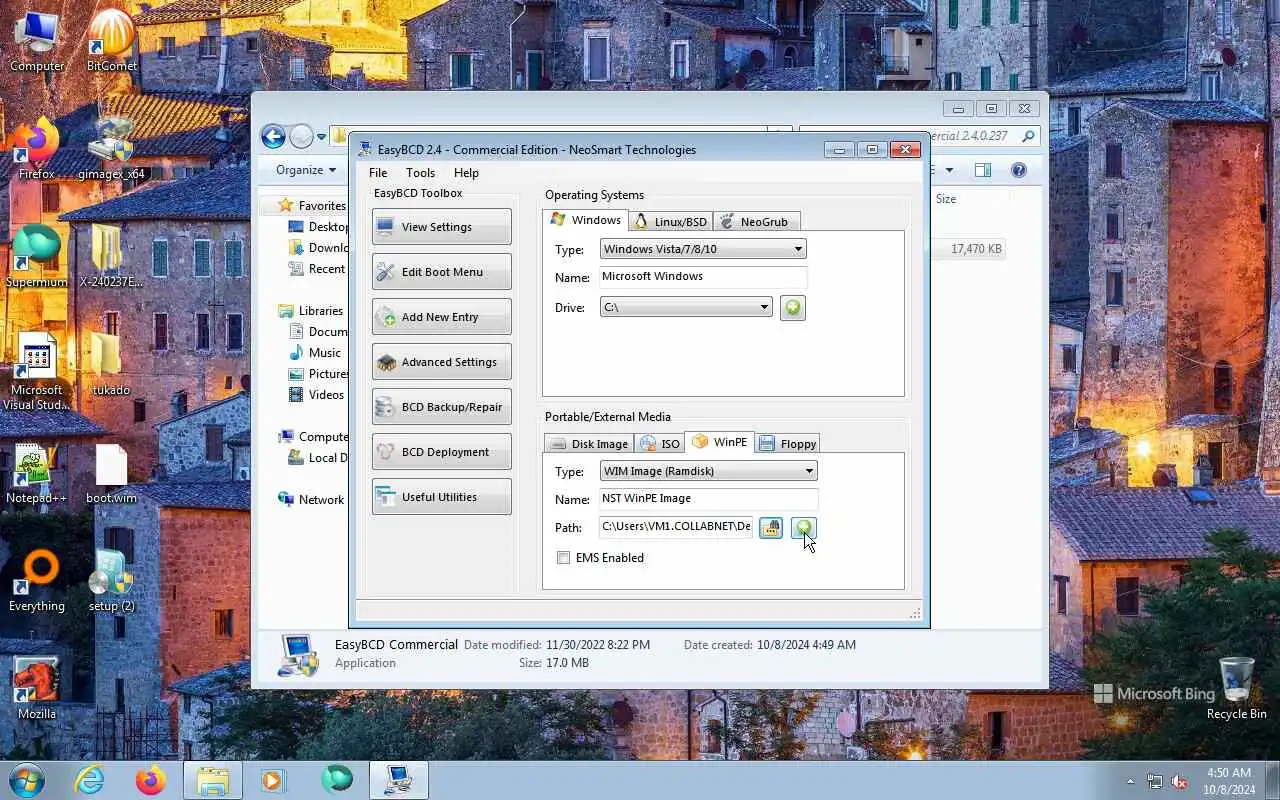Select Microsoft Visual Studio desktop shortcut
The image size is (1280, 800).
coord(37,372)
